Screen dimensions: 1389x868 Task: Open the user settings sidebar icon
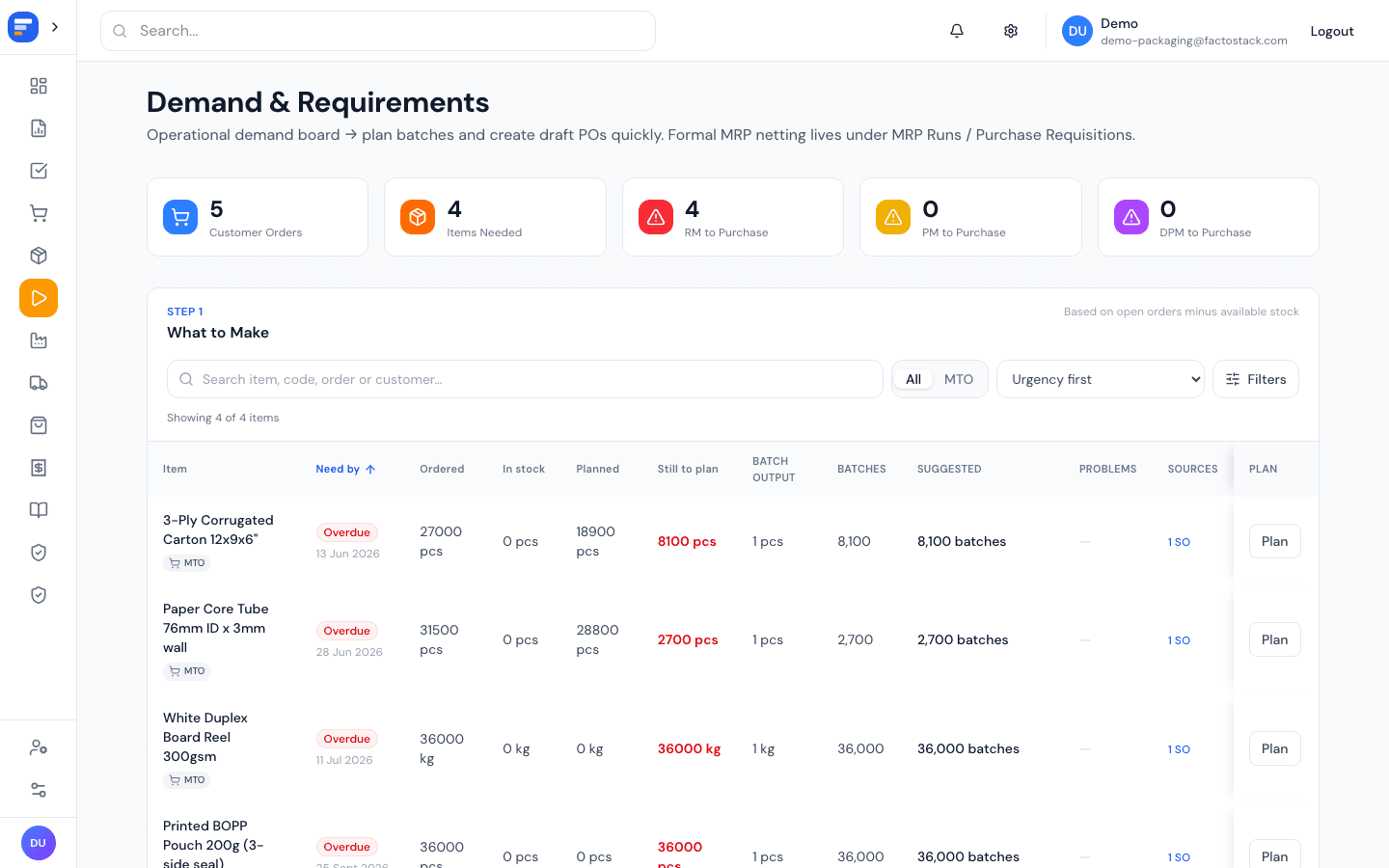coord(39,747)
